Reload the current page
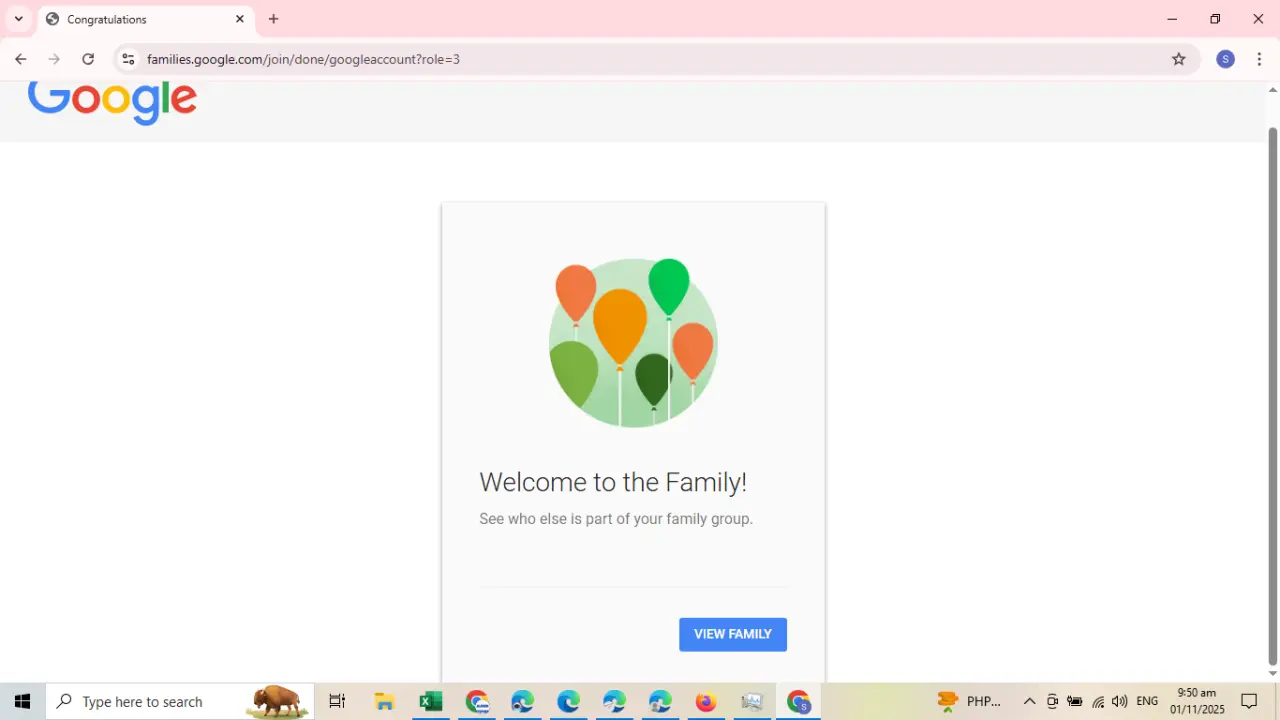The height and width of the screenshot is (720, 1280). point(88,59)
